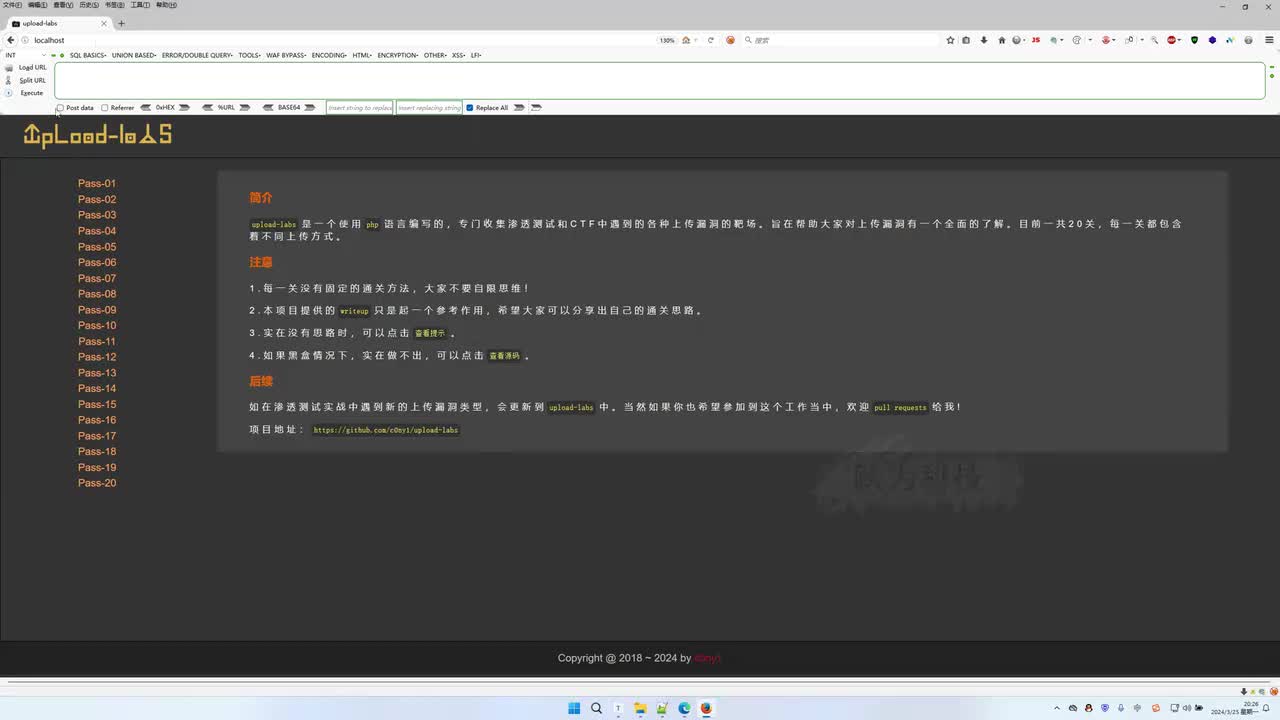
Task: Open Windows taskbar search
Action: click(596, 708)
